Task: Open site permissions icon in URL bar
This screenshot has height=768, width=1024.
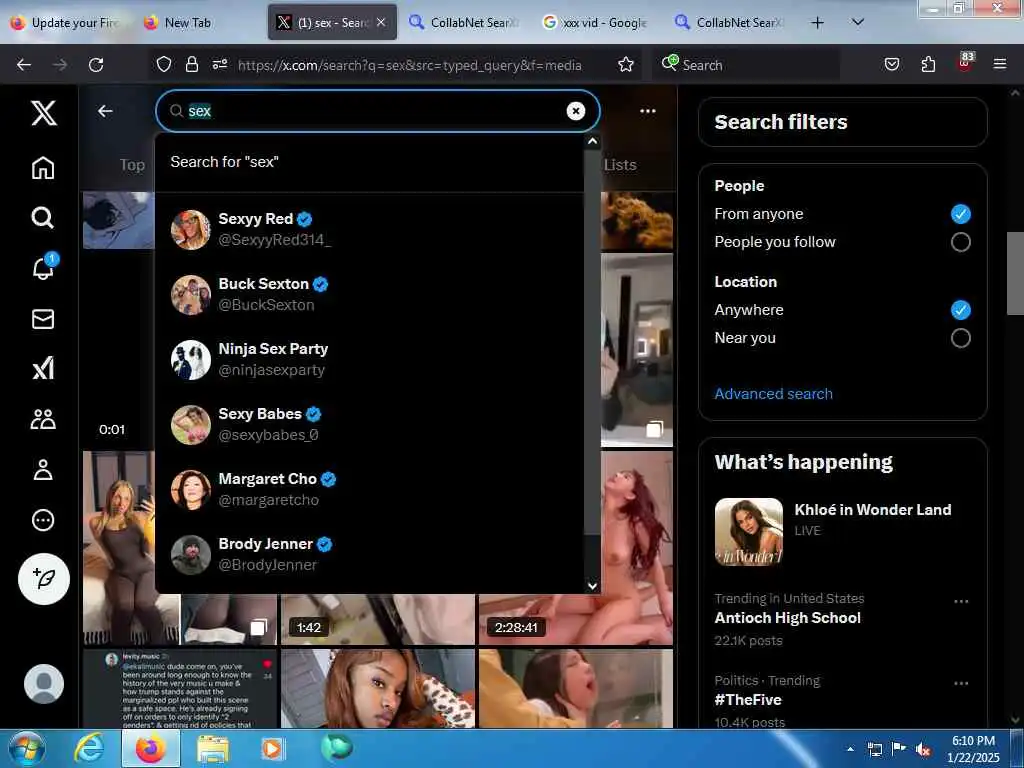Action: pos(219,64)
